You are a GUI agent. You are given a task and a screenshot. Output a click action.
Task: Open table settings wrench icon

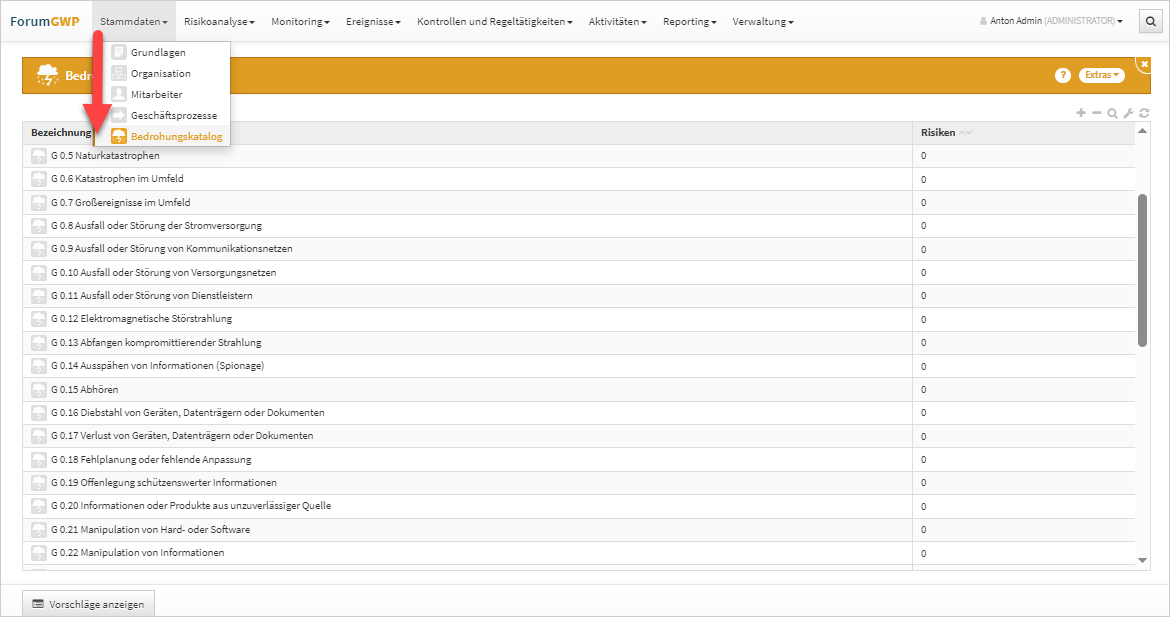point(1128,113)
